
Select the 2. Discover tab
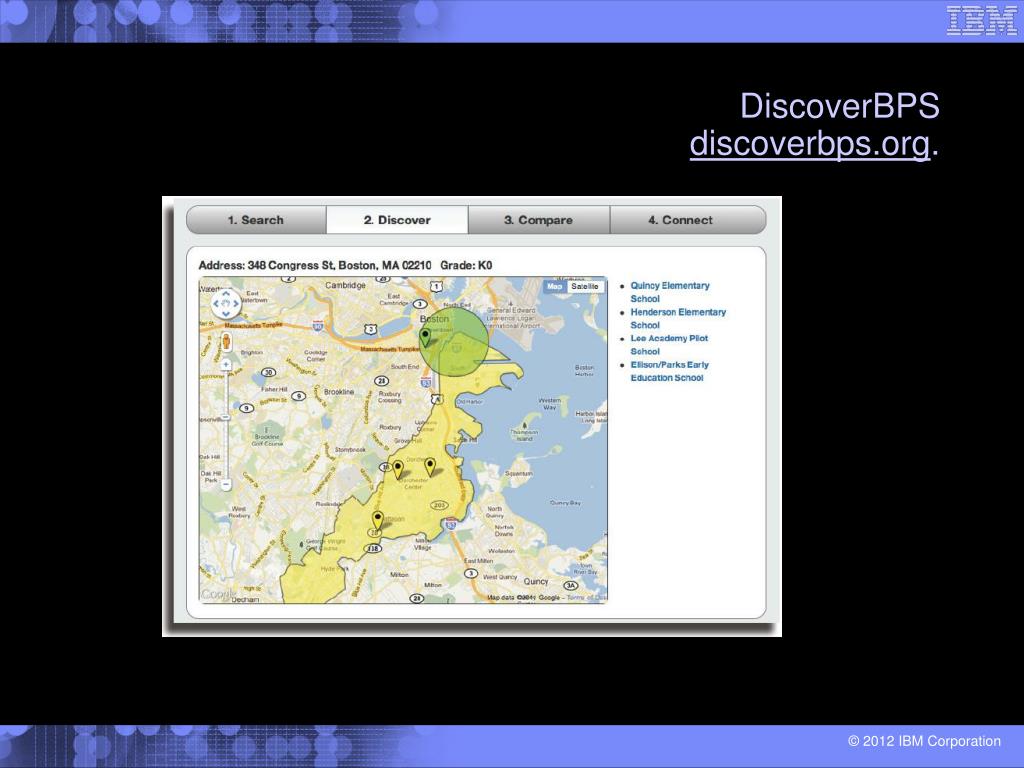(x=397, y=220)
